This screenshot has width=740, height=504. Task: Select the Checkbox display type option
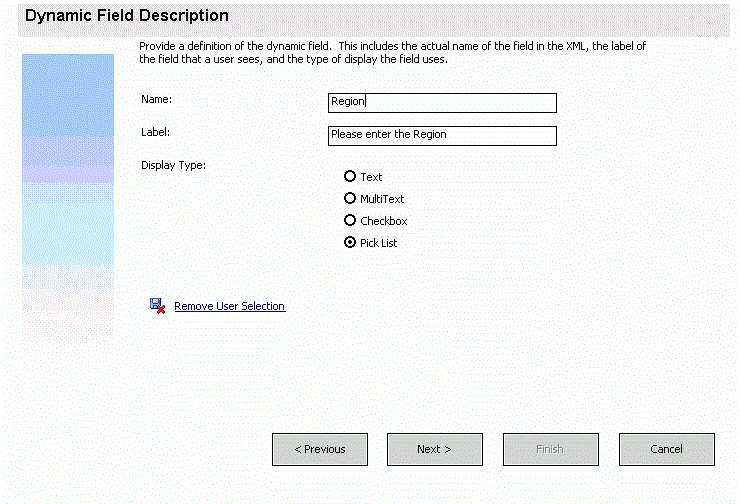pyautogui.click(x=350, y=220)
